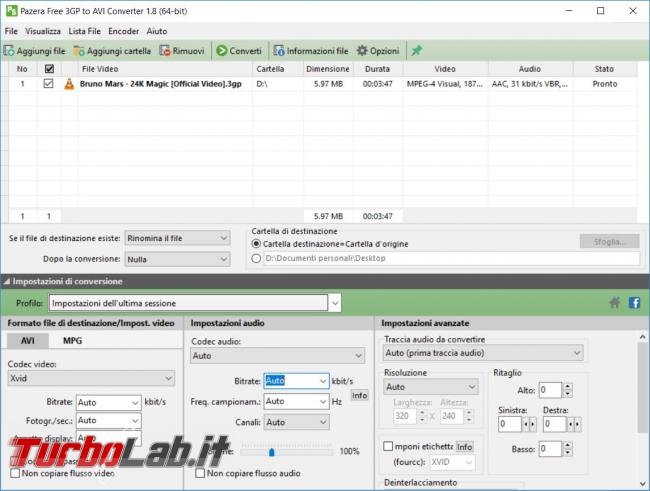Click the Pazera app icon in title bar
This screenshot has height=491, width=650.
(11, 11)
